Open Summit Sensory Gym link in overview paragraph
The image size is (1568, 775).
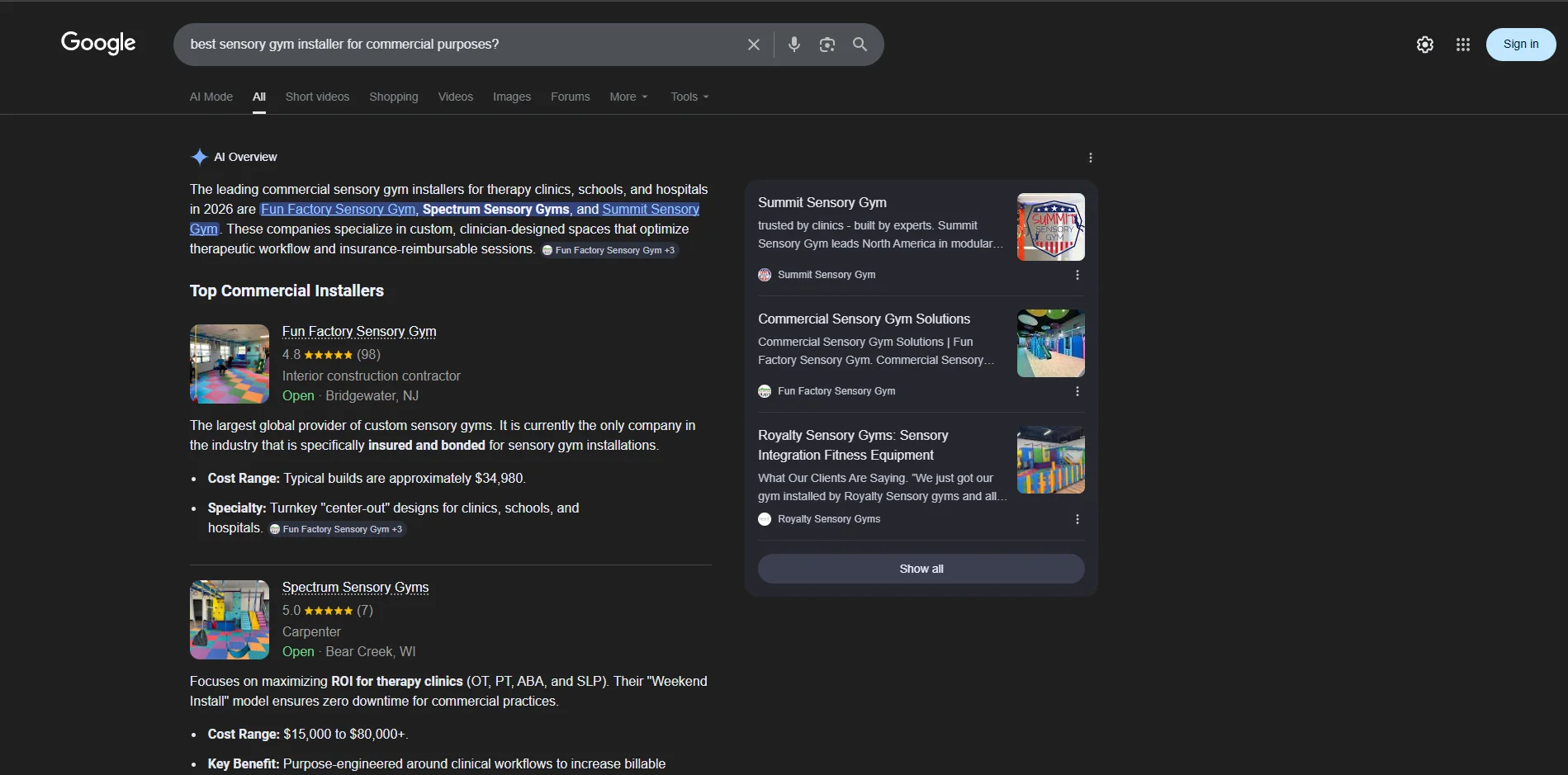click(650, 210)
